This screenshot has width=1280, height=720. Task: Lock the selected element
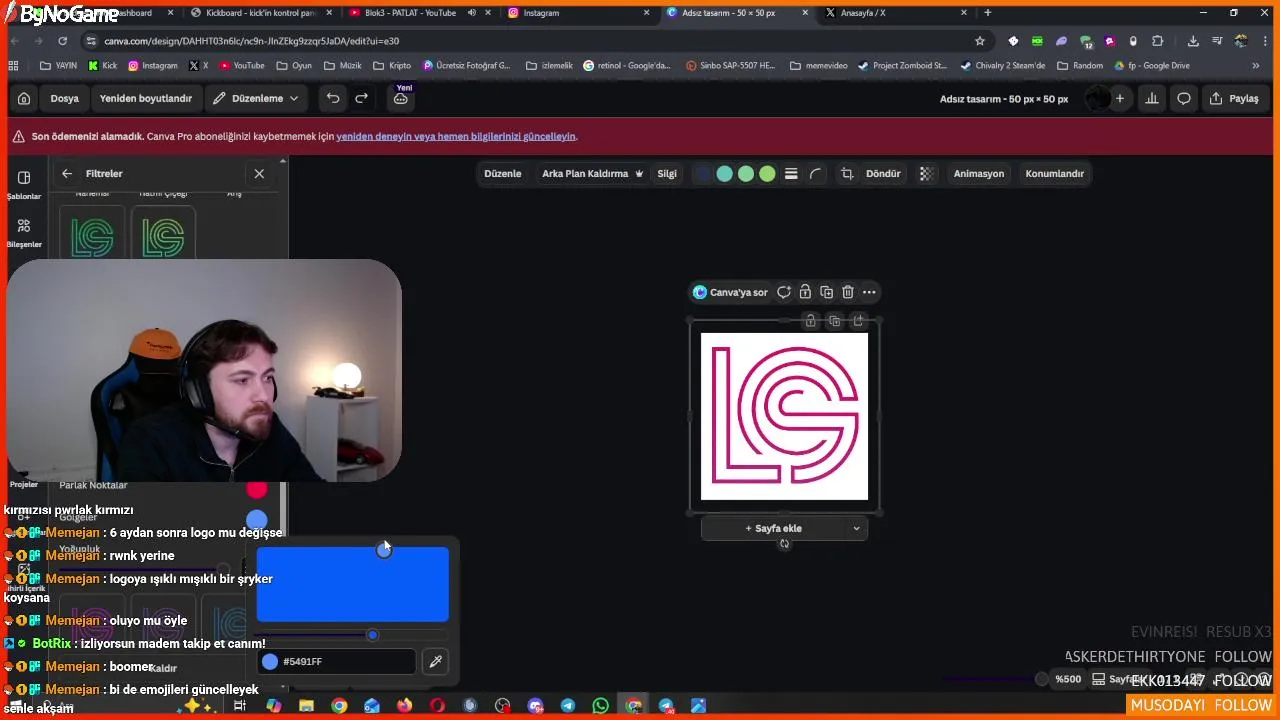(805, 292)
